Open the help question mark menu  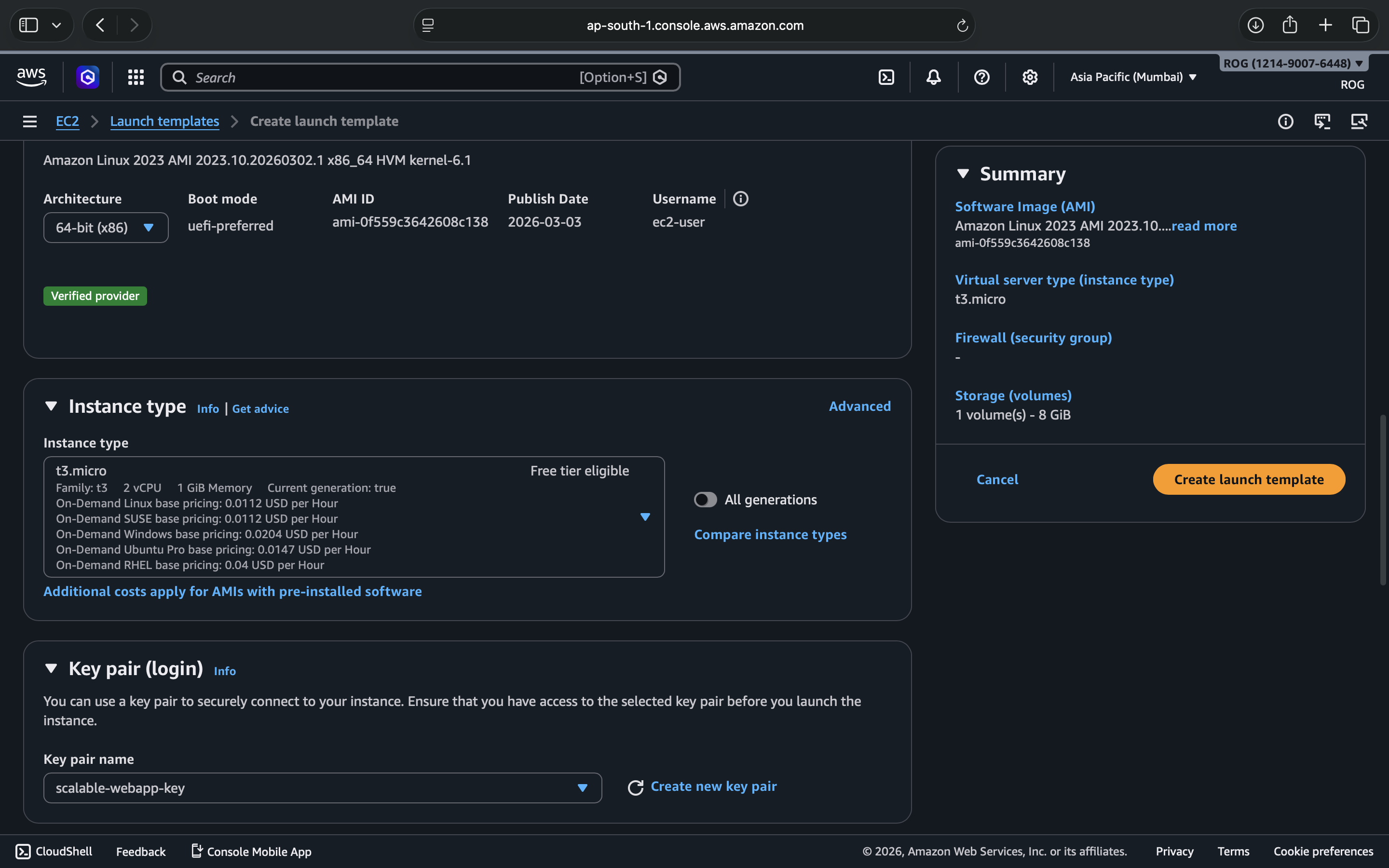[981, 77]
